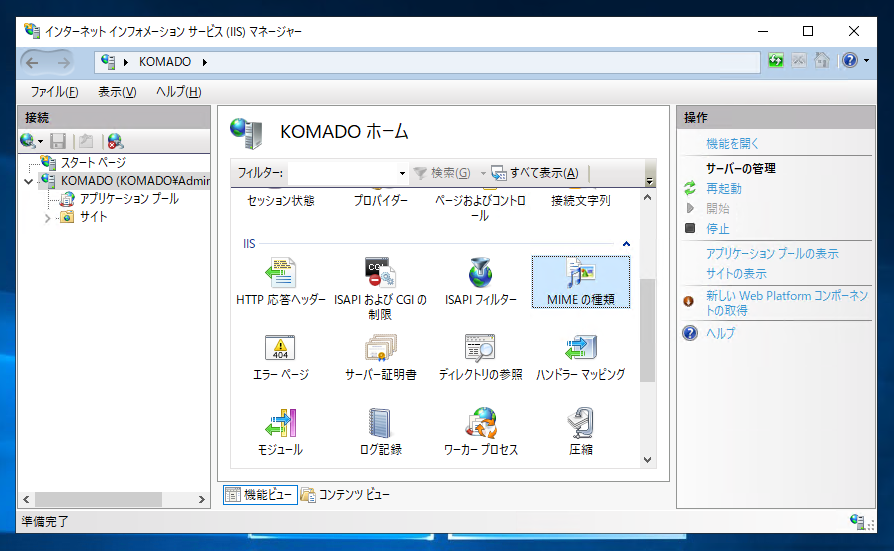Click the Home icon in toolbar
The image size is (894, 551).
(x=822, y=60)
